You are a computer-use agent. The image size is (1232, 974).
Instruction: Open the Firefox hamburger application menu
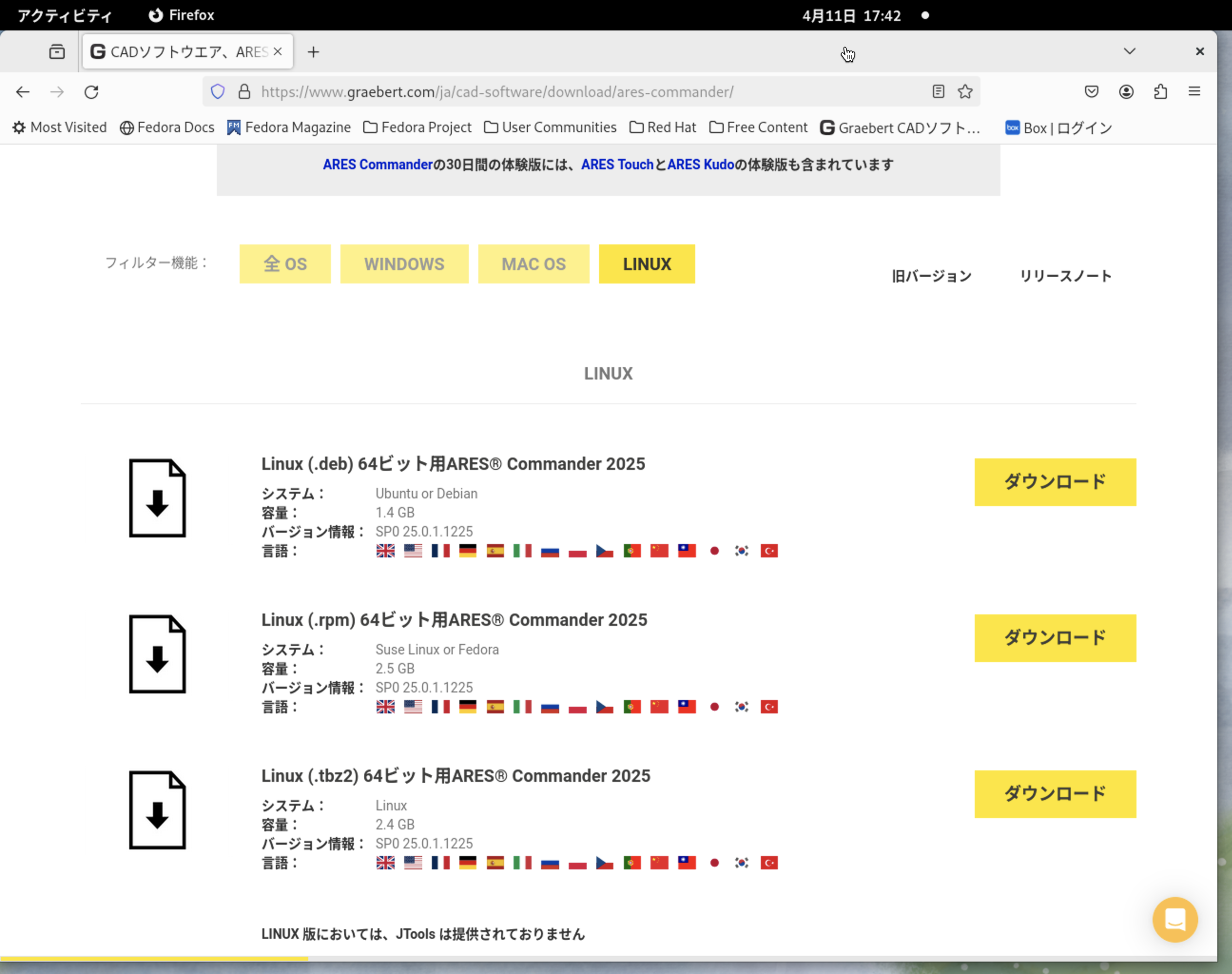tap(1194, 92)
